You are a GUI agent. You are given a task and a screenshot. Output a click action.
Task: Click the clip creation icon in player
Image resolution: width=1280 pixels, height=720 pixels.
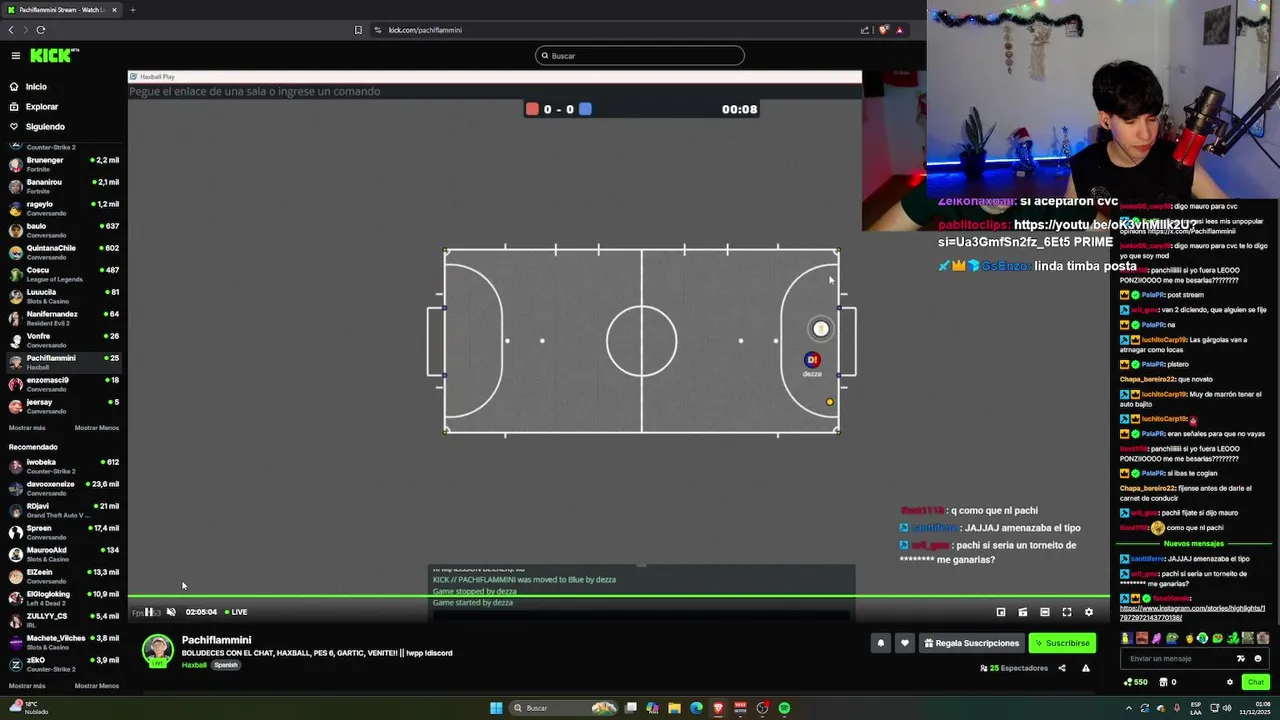pos(1023,612)
